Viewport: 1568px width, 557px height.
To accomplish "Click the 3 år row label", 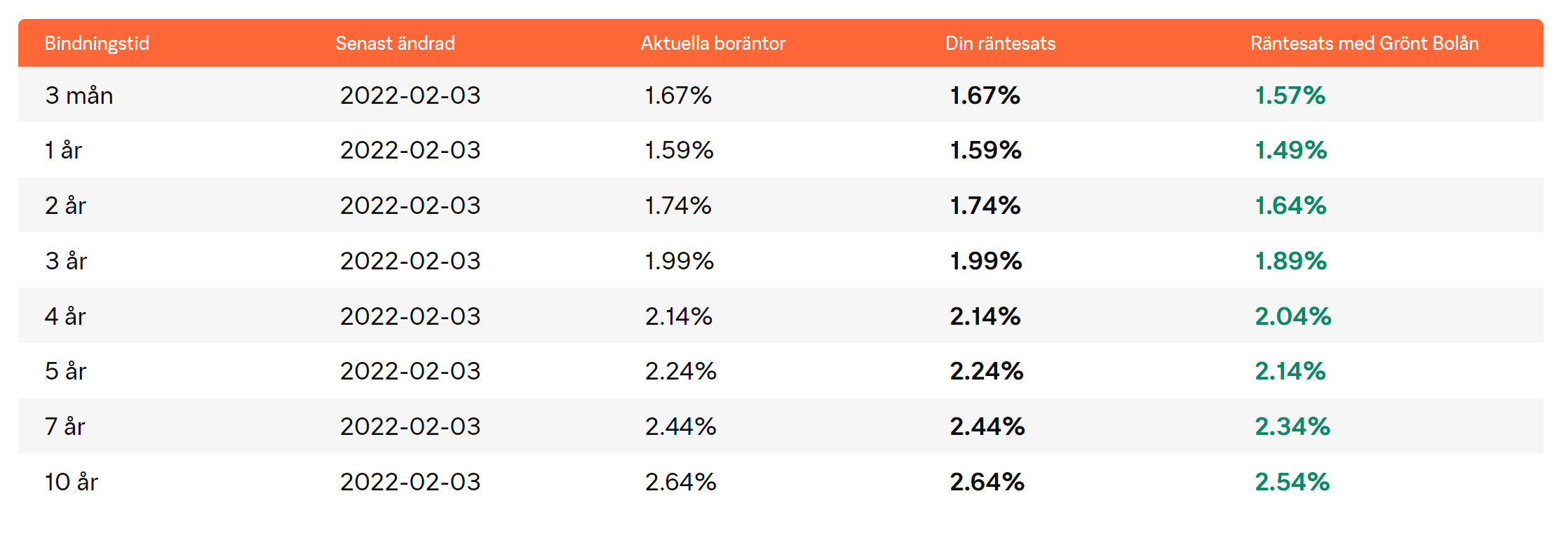I will tap(66, 261).
